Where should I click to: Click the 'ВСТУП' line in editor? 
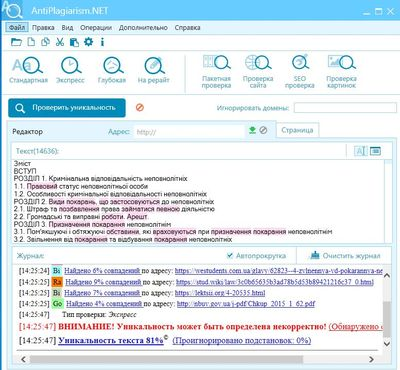pyautogui.click(x=25, y=171)
